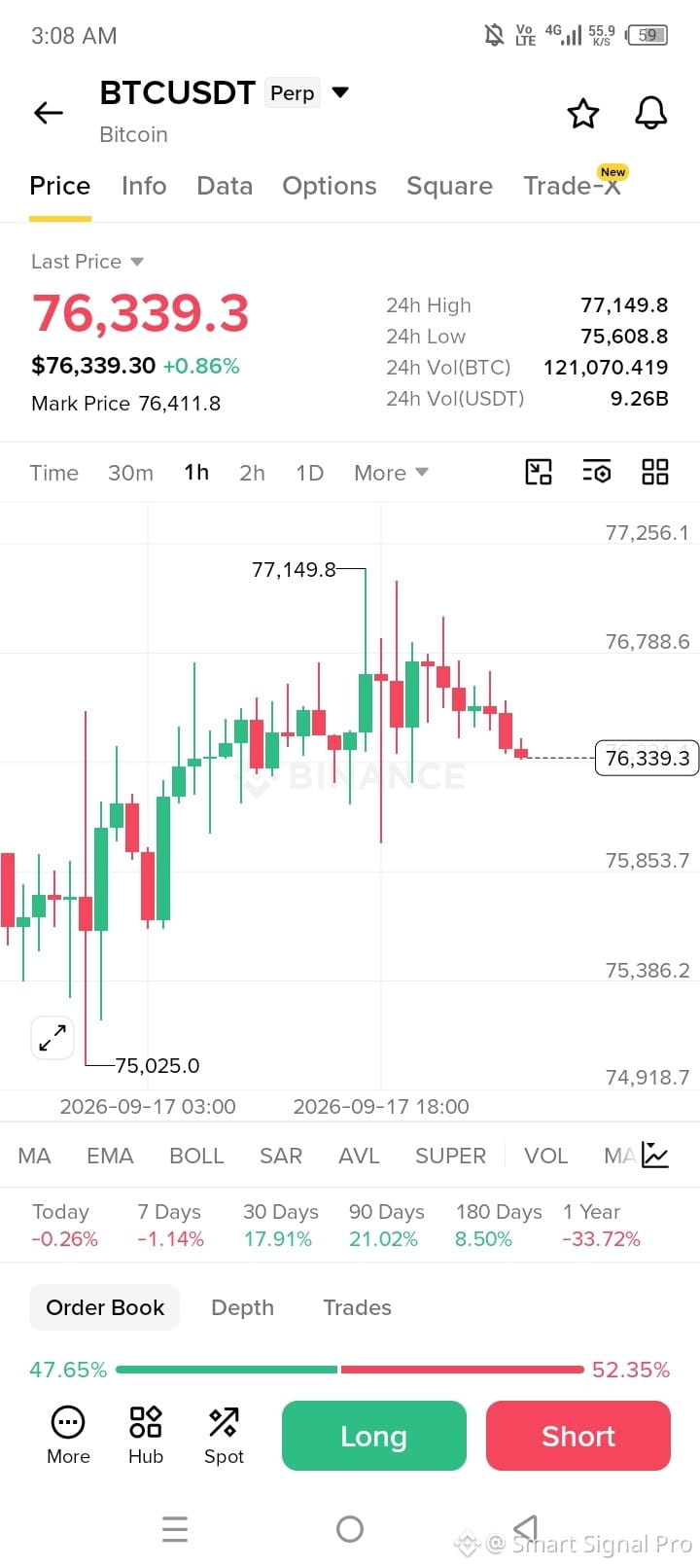Switch to the Info tab
Image resolution: width=700 pixels, height=1568 pixels.
point(144,186)
